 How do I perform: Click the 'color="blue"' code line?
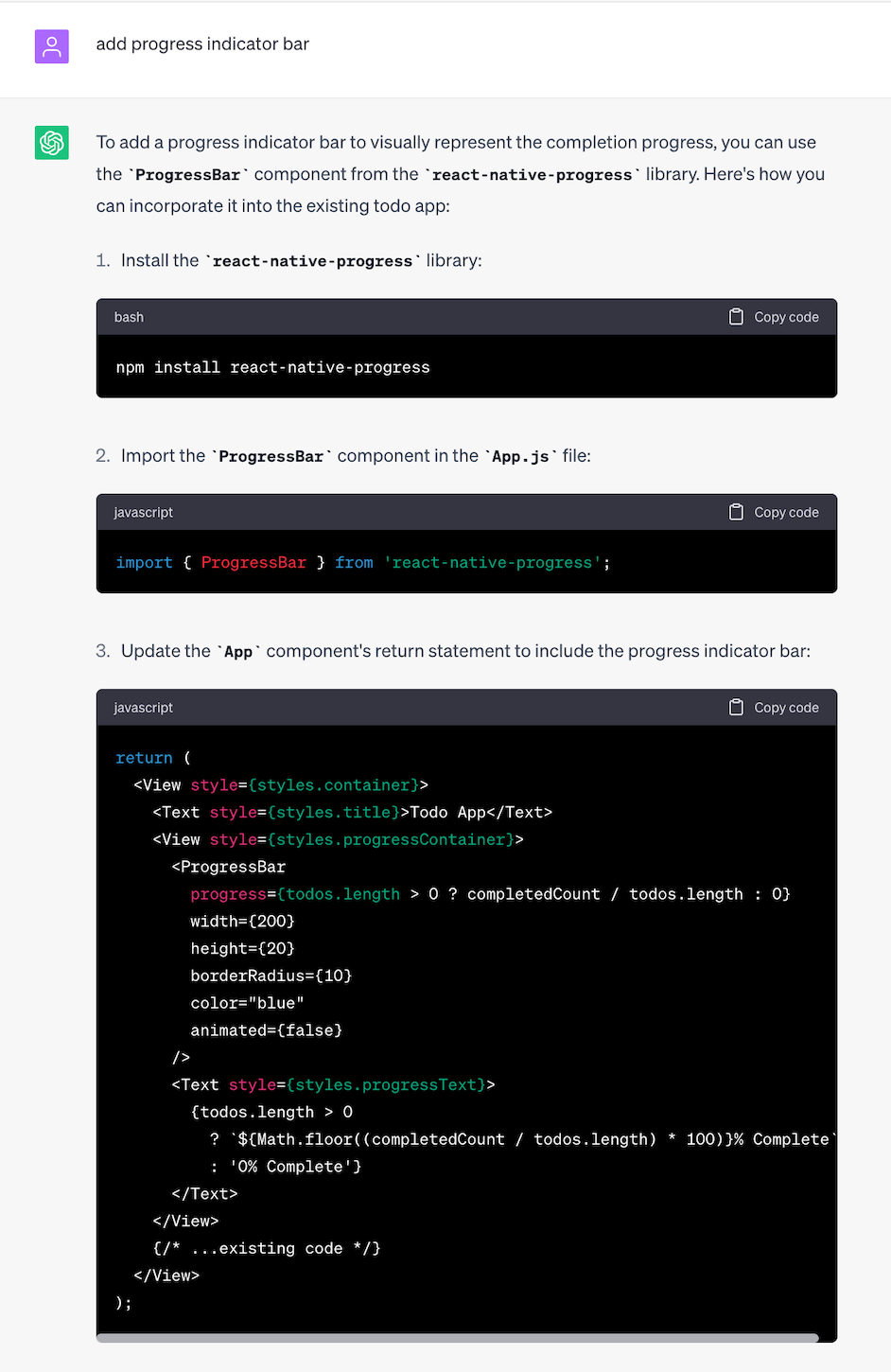tap(247, 1003)
